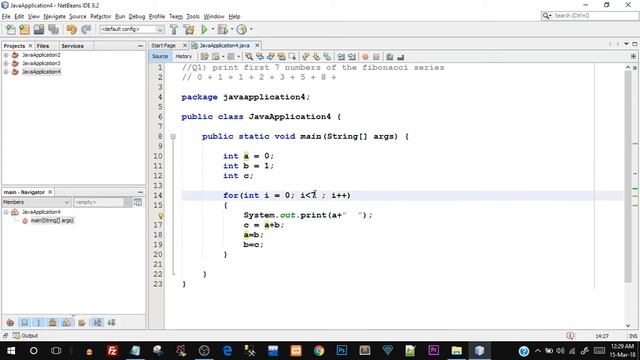Screen dimensions: 640x360
Task: Toggle Show Static Members filter in Navigator
Action: [x=39, y=322]
